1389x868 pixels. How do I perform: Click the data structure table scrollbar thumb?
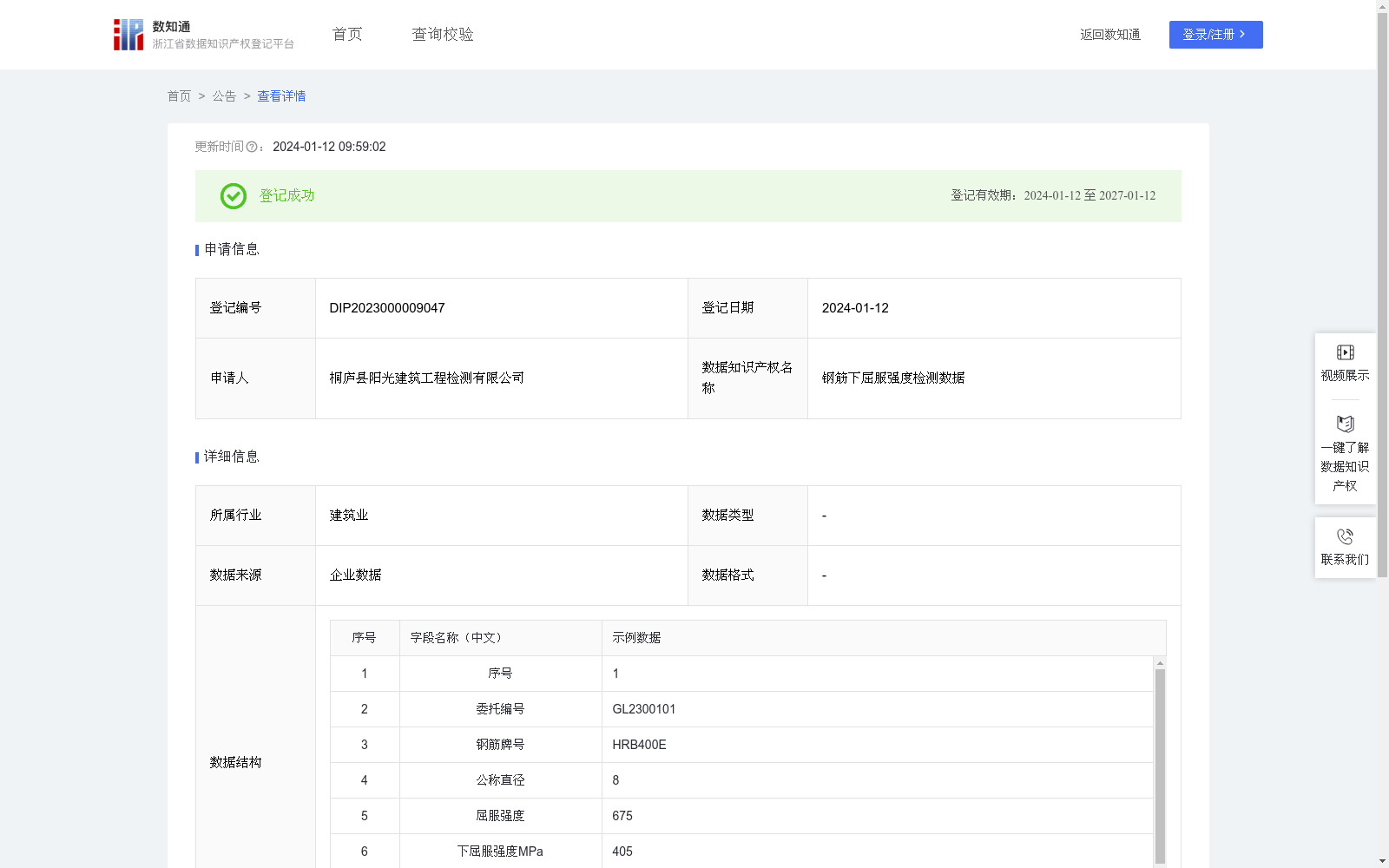1160,766
